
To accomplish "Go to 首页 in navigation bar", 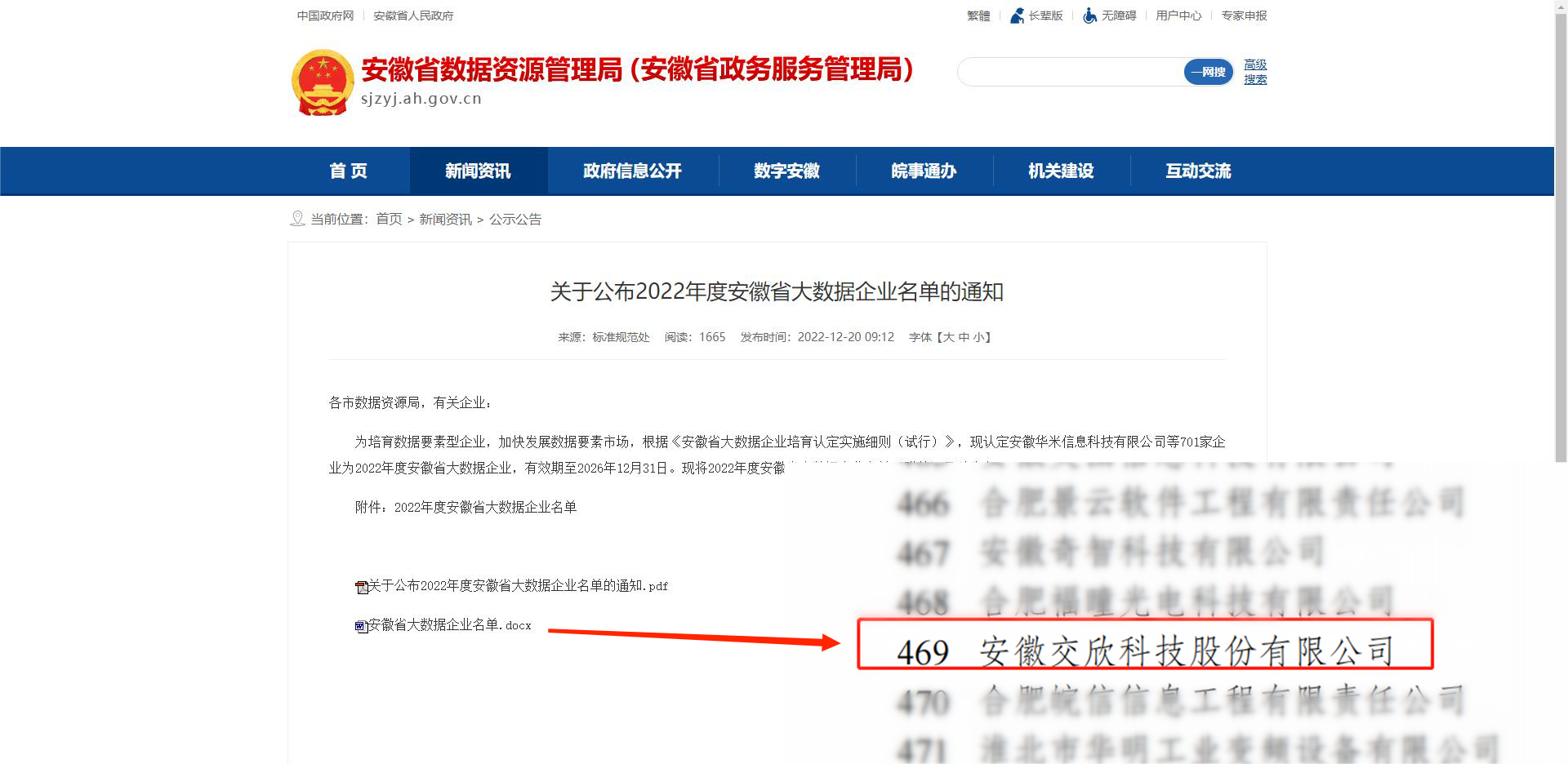I will (x=349, y=171).
